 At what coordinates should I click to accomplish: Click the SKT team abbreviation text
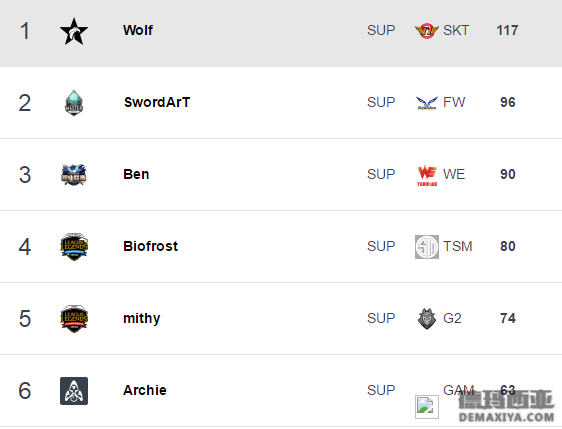click(456, 30)
